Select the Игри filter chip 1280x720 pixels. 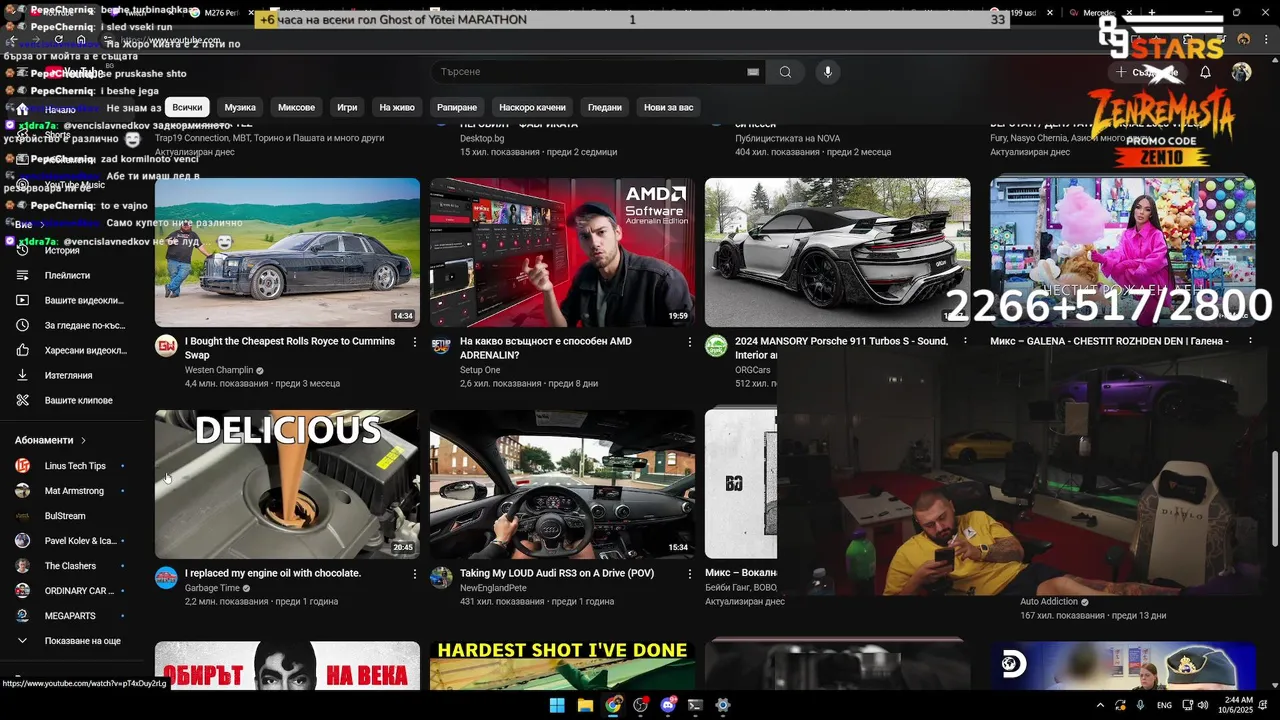click(x=347, y=107)
